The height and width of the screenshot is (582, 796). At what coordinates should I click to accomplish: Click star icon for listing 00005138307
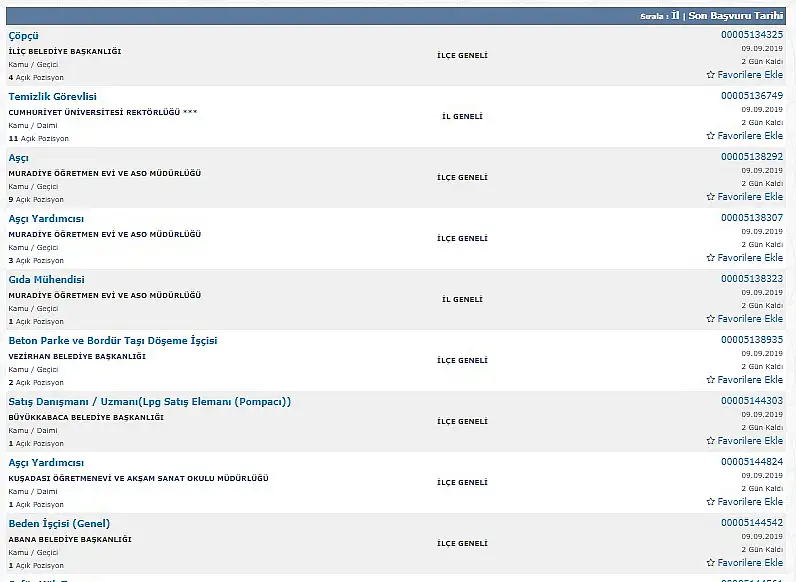tap(711, 257)
